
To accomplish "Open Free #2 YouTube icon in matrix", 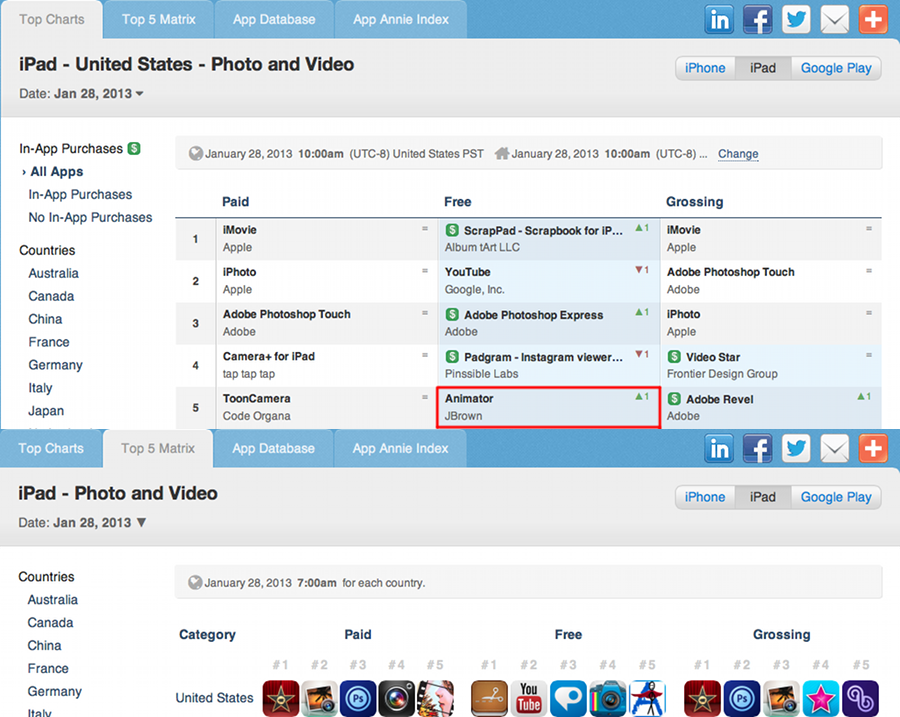I will (x=529, y=699).
